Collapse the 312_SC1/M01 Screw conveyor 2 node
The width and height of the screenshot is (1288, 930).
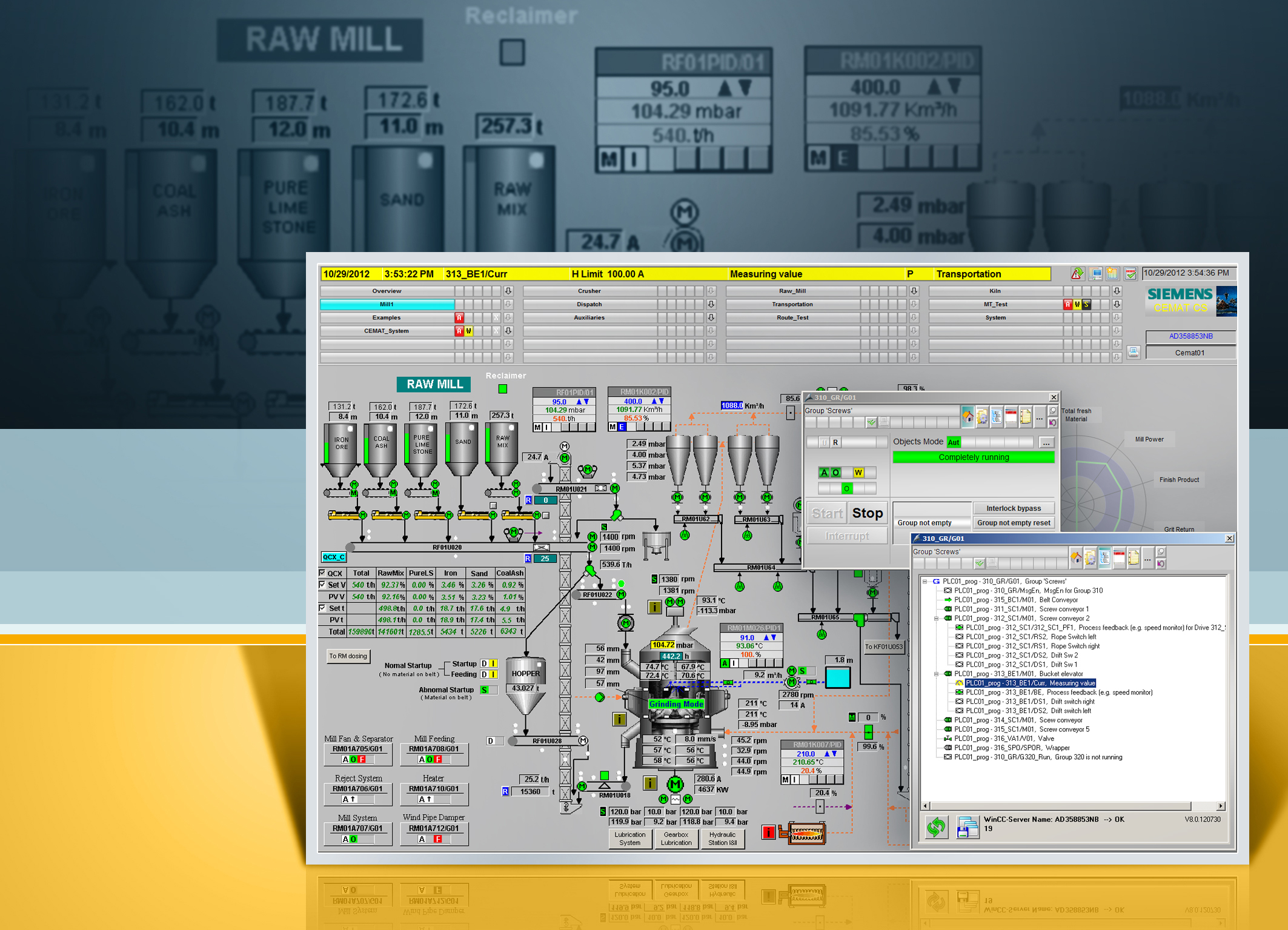[937, 618]
